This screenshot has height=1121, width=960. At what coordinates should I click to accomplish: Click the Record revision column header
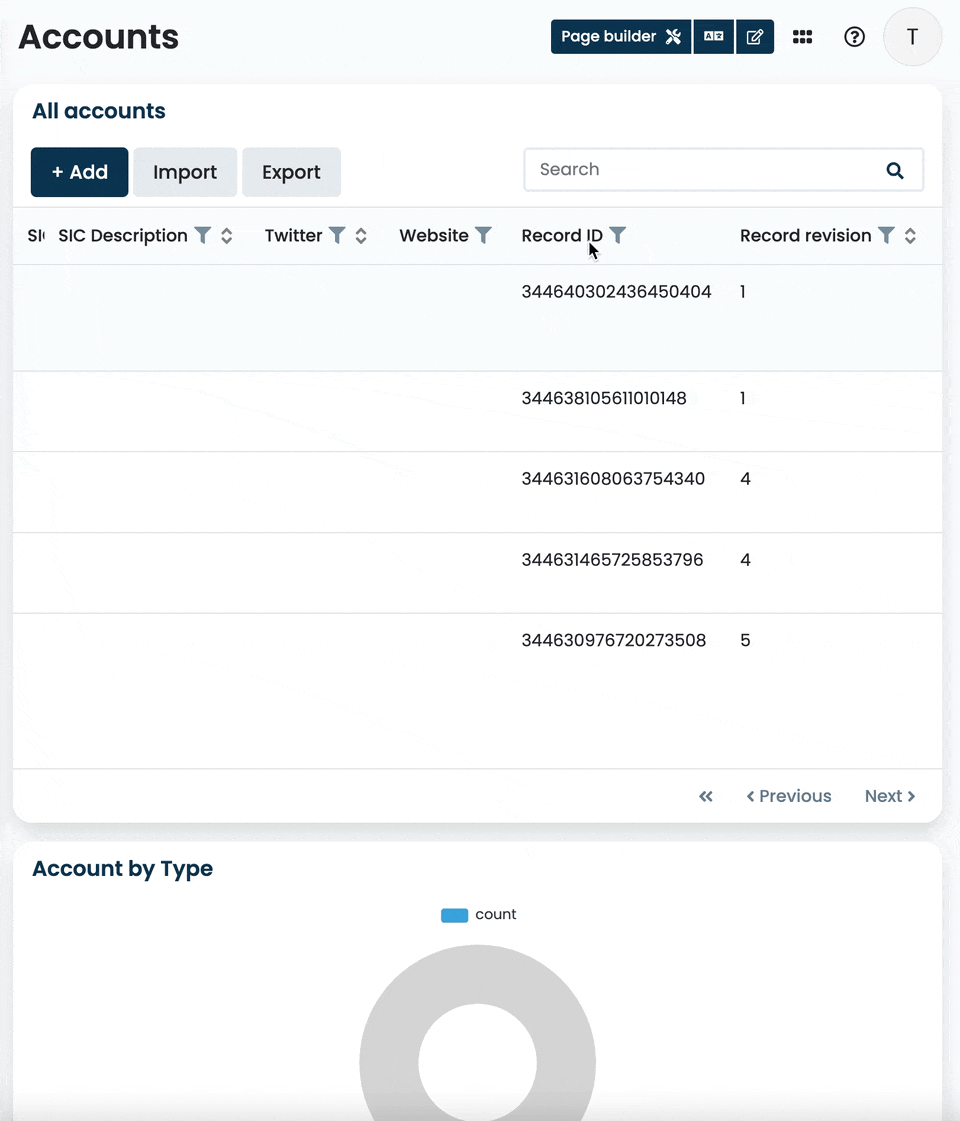click(806, 235)
